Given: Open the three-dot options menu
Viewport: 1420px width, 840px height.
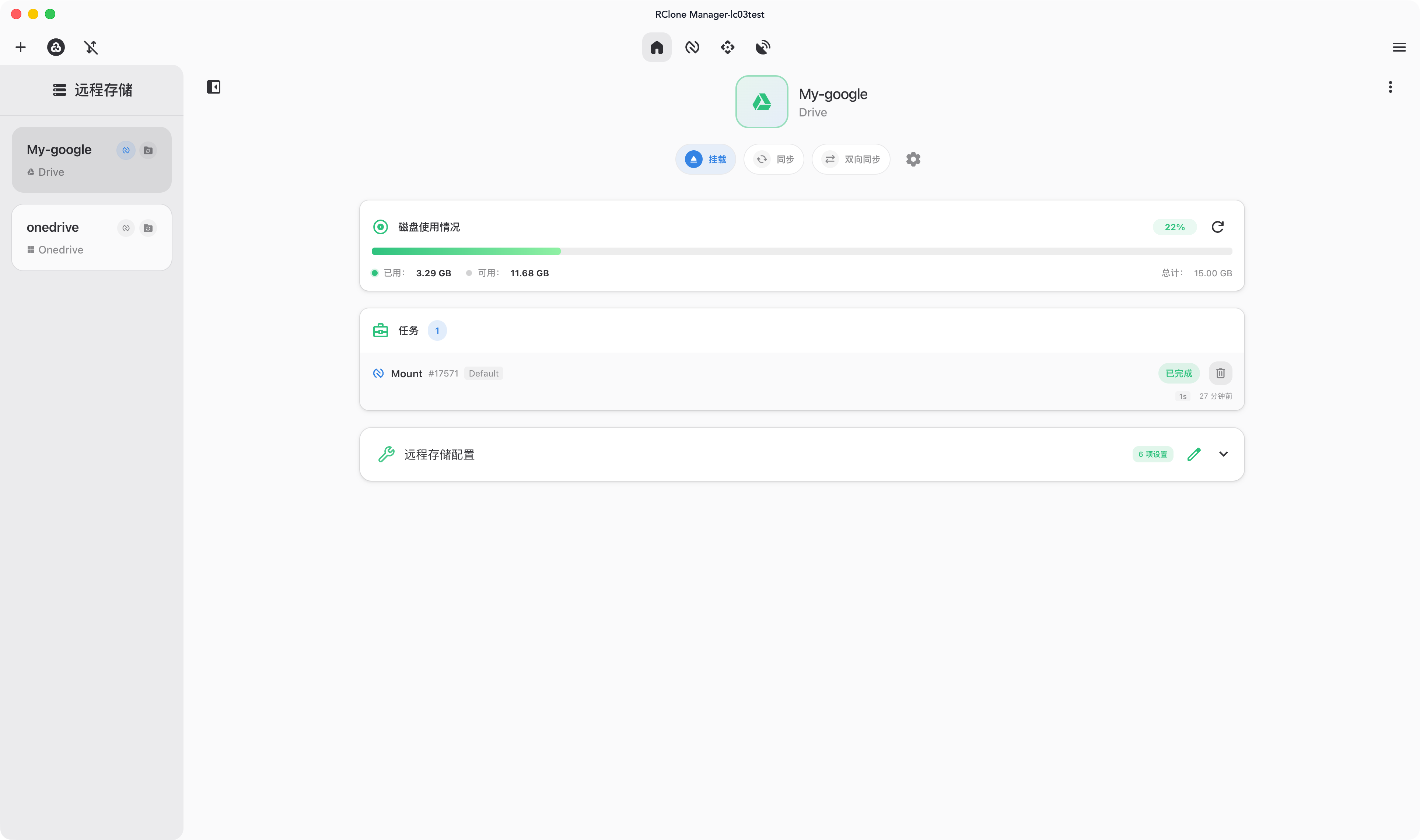Looking at the screenshot, I should pos(1390,87).
